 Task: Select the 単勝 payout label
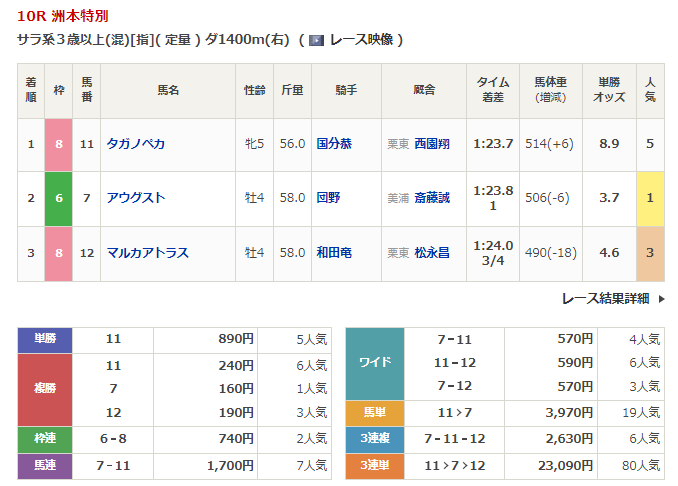(45, 339)
